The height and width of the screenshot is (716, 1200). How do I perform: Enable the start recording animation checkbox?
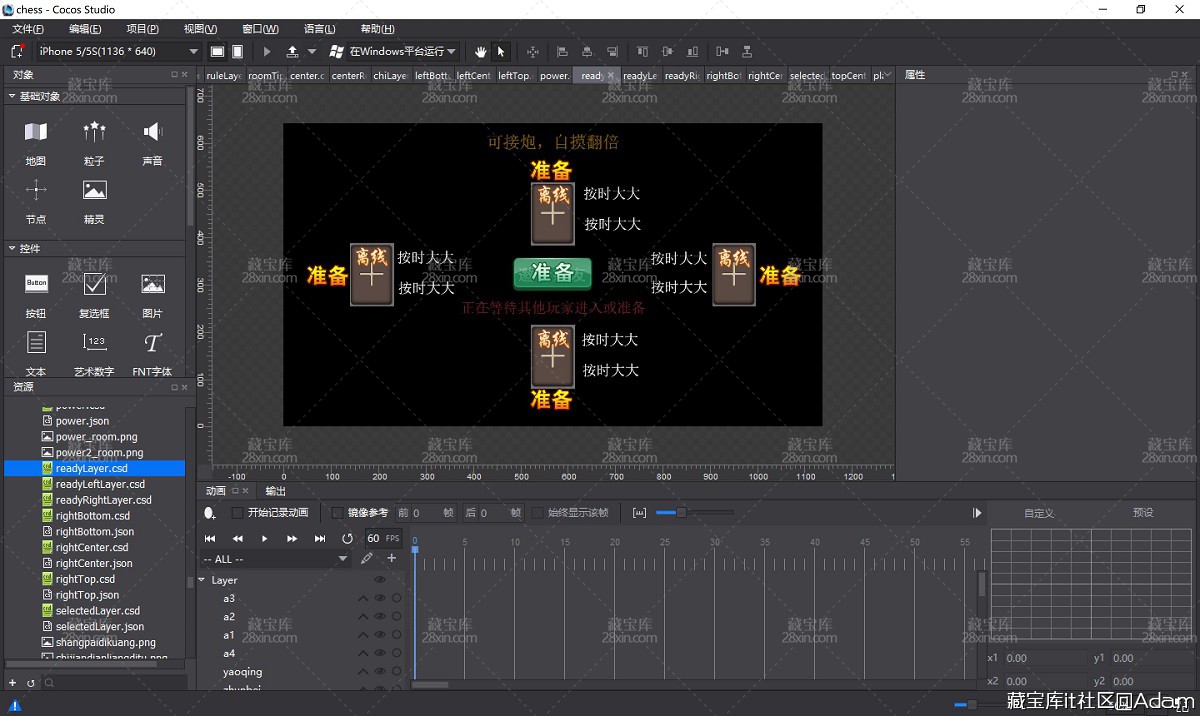[237, 513]
